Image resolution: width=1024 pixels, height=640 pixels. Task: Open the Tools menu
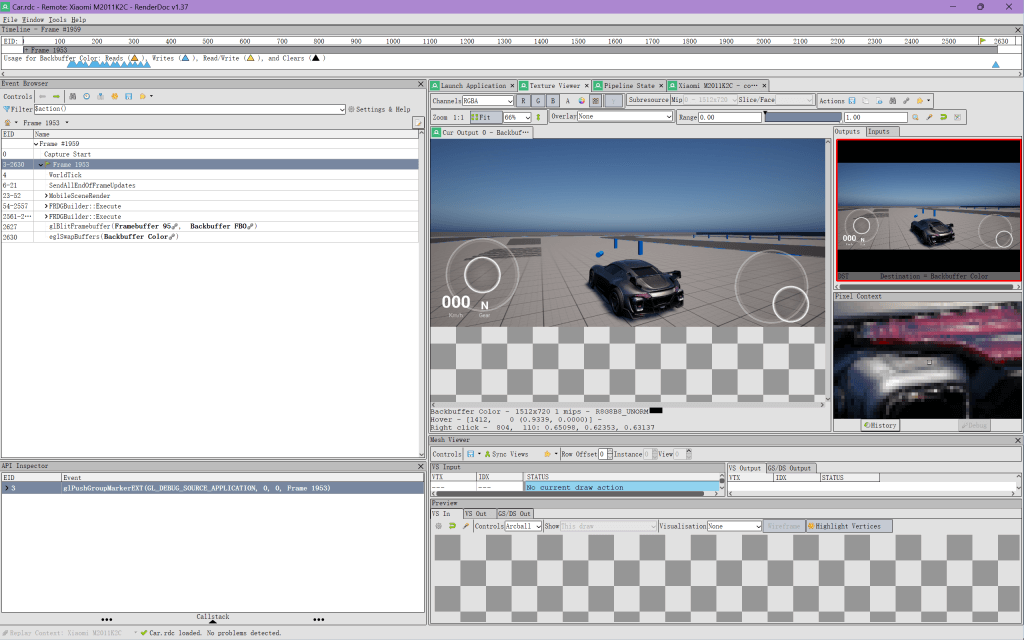[58, 19]
